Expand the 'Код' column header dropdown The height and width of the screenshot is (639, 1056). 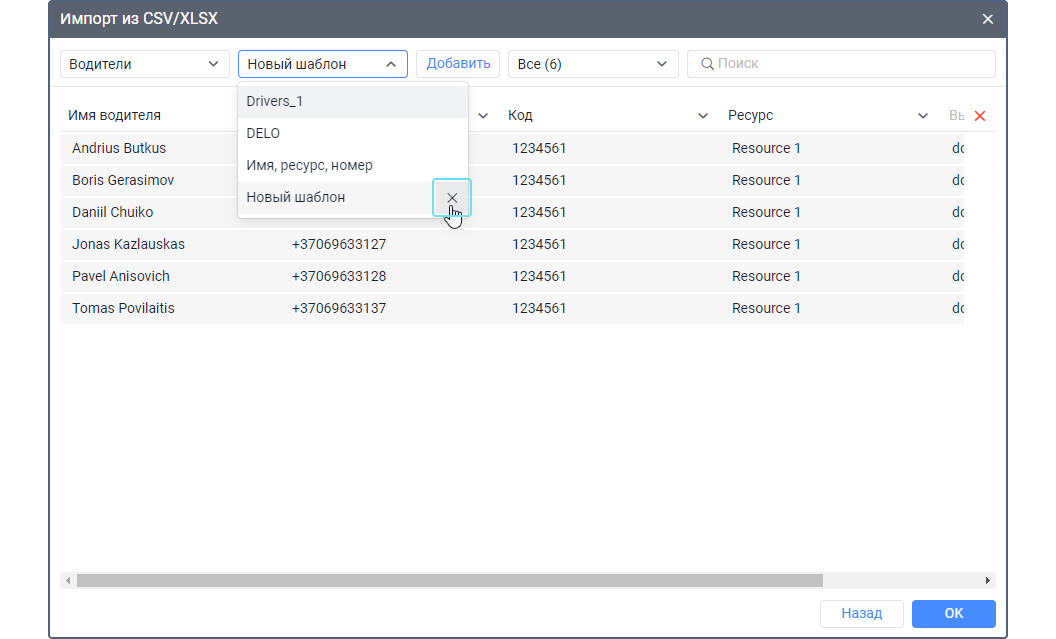(703, 116)
